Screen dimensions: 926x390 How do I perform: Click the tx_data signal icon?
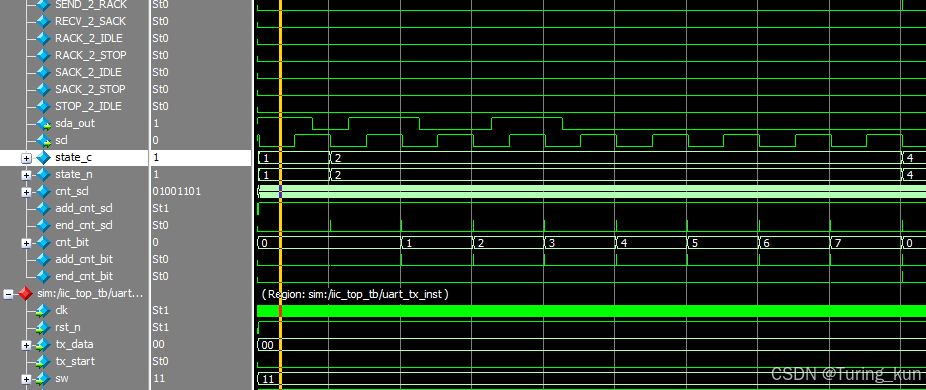(43, 344)
